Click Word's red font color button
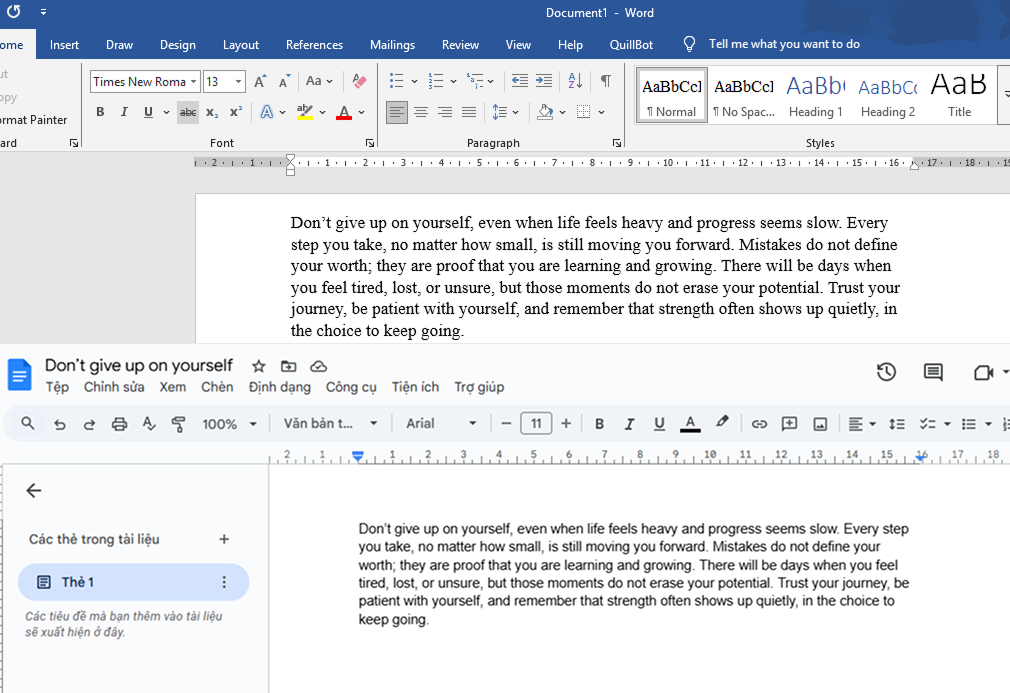Viewport: 1010px width, 693px height. click(344, 112)
